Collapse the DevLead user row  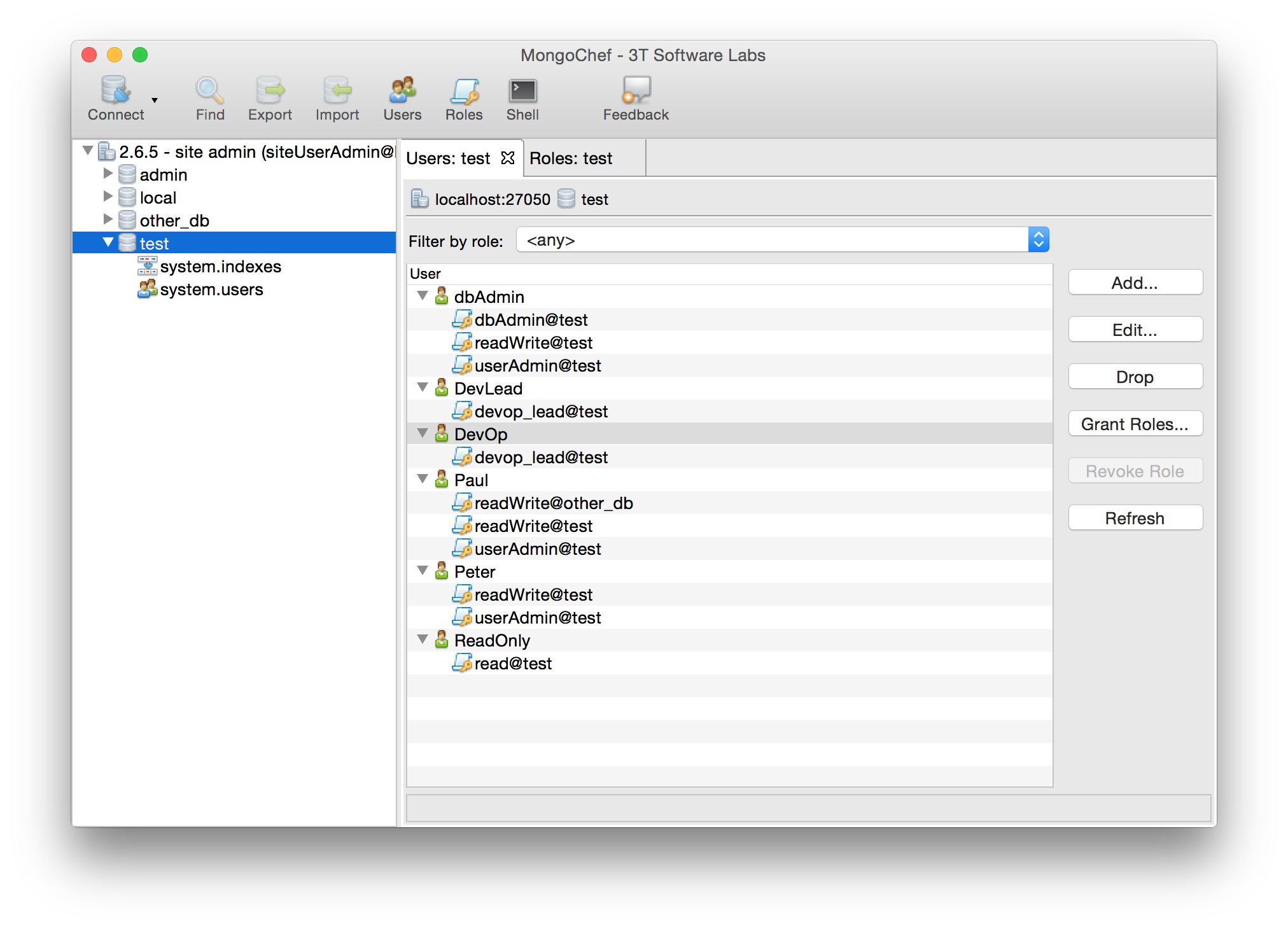[x=422, y=388]
